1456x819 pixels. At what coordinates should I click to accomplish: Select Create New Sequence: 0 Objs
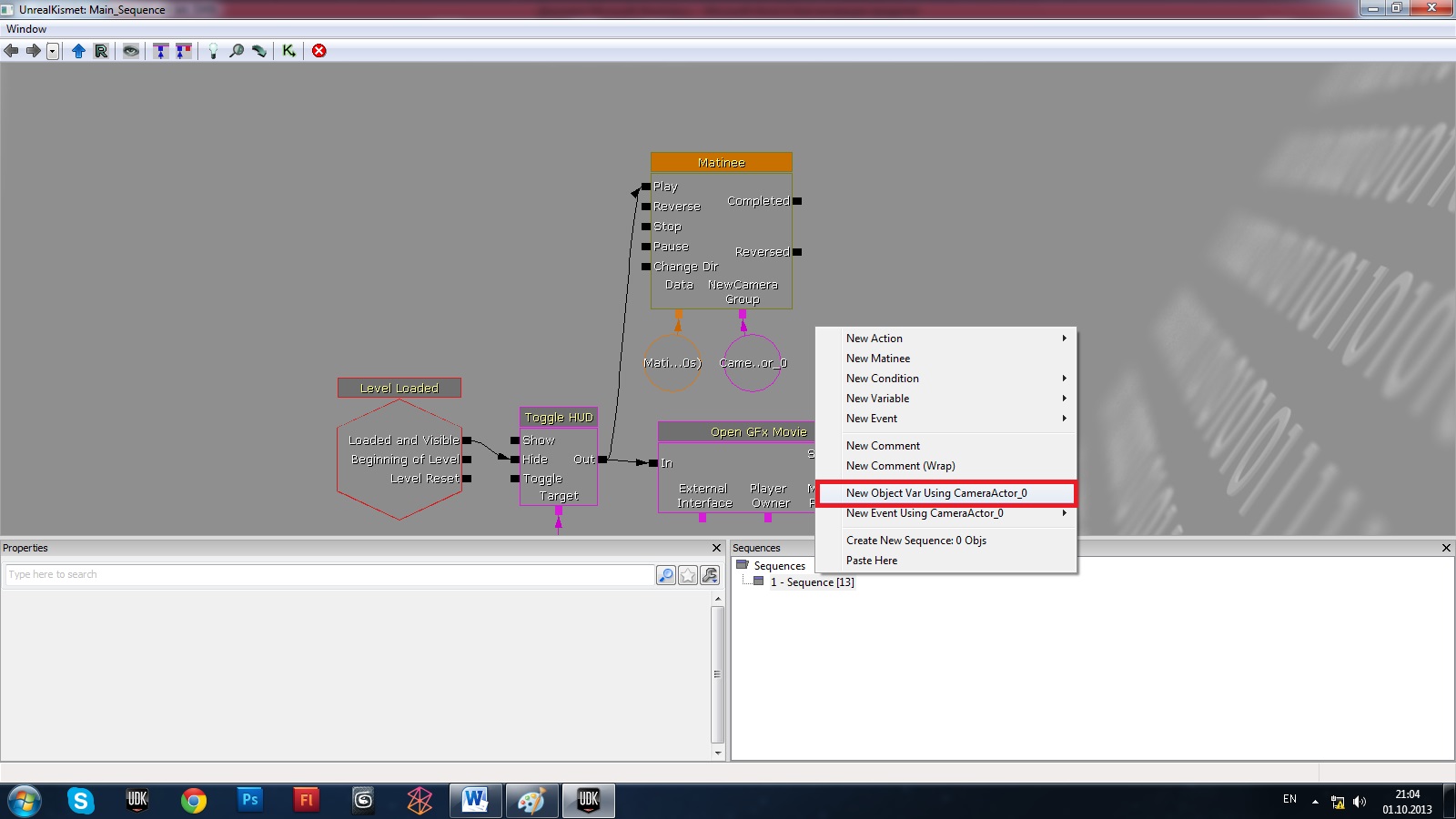pos(946,541)
